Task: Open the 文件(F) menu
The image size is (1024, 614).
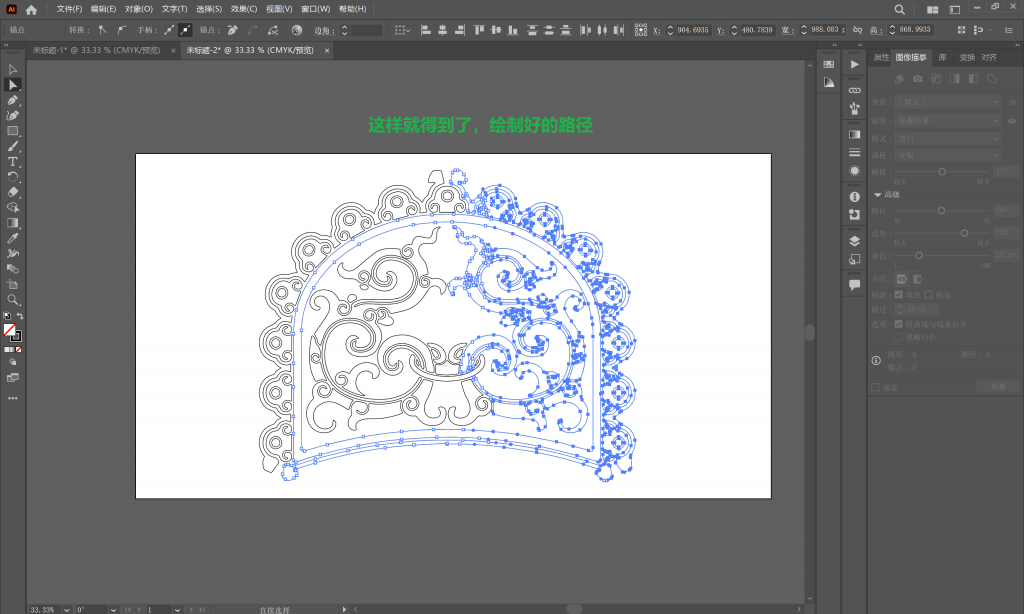Action: (69, 9)
